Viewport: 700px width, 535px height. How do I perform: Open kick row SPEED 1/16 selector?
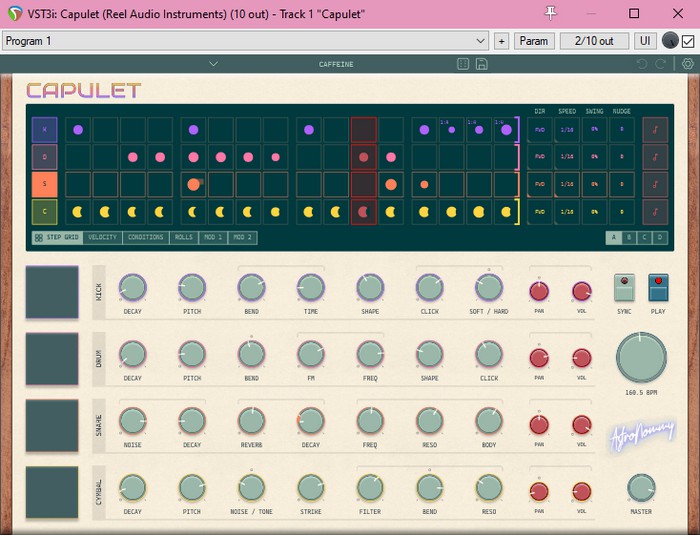pos(567,130)
